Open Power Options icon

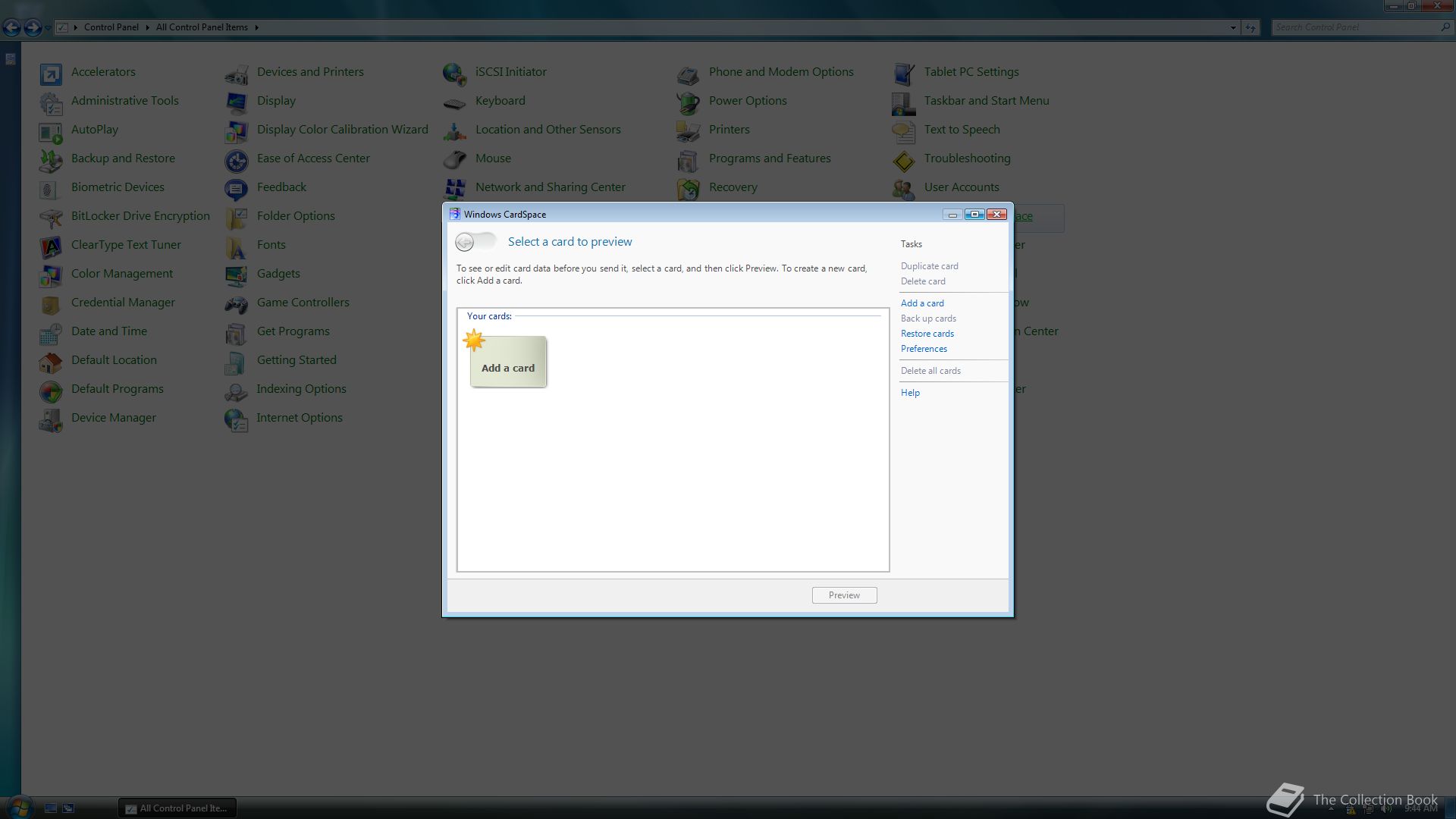[x=689, y=102]
